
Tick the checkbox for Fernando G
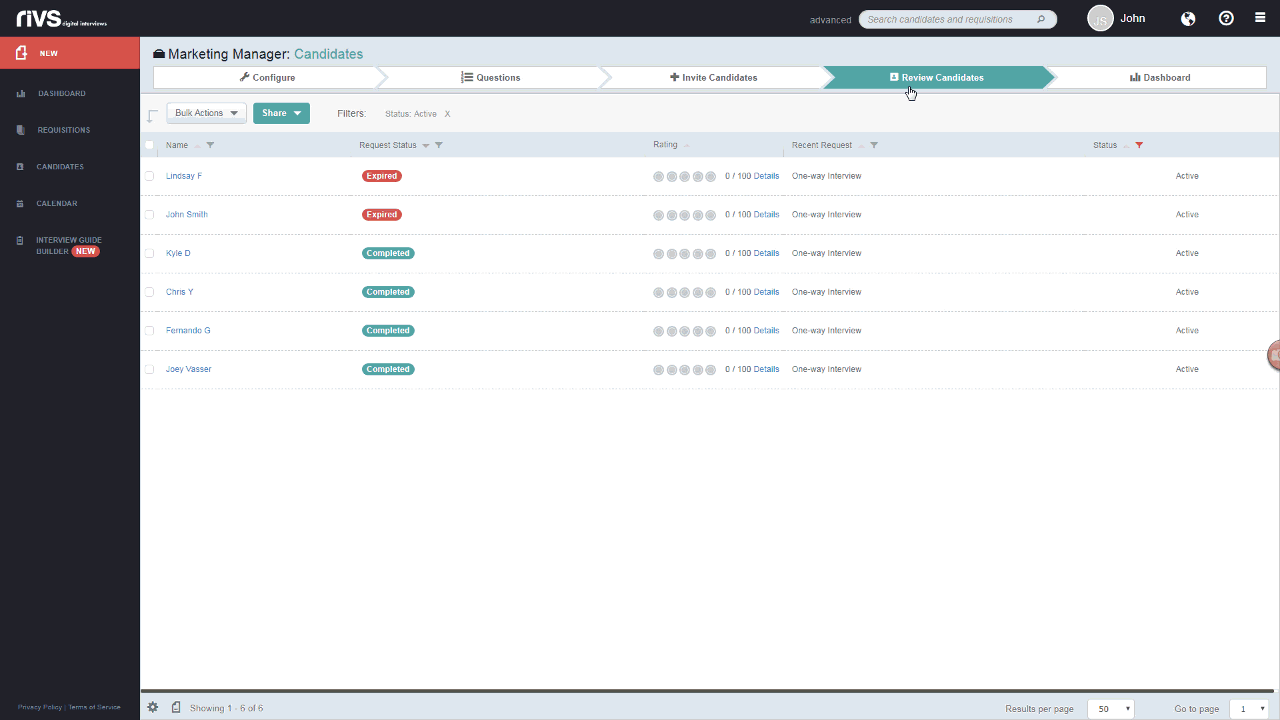coord(150,331)
